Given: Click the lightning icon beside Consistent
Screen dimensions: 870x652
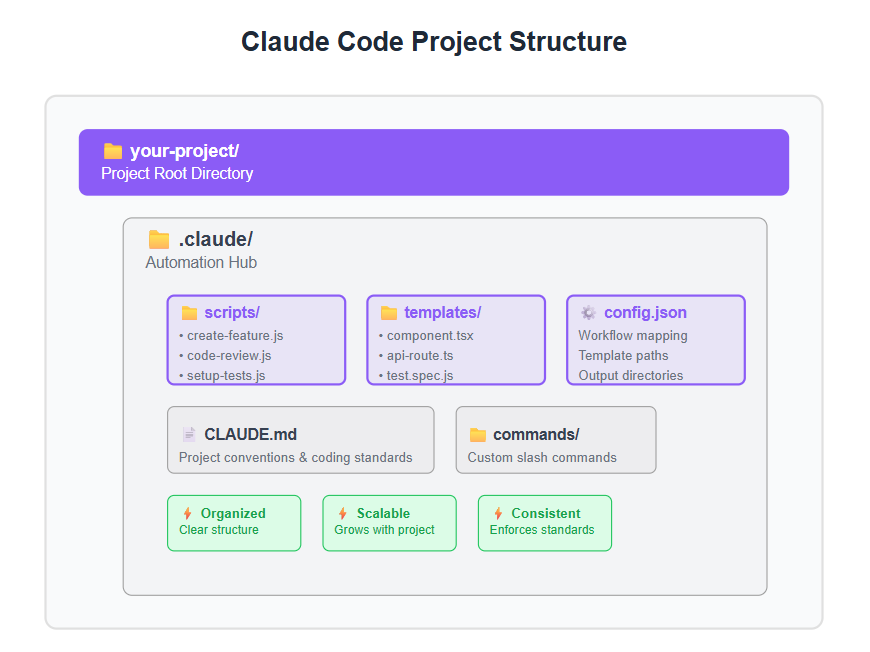Looking at the screenshot, I should [498, 513].
